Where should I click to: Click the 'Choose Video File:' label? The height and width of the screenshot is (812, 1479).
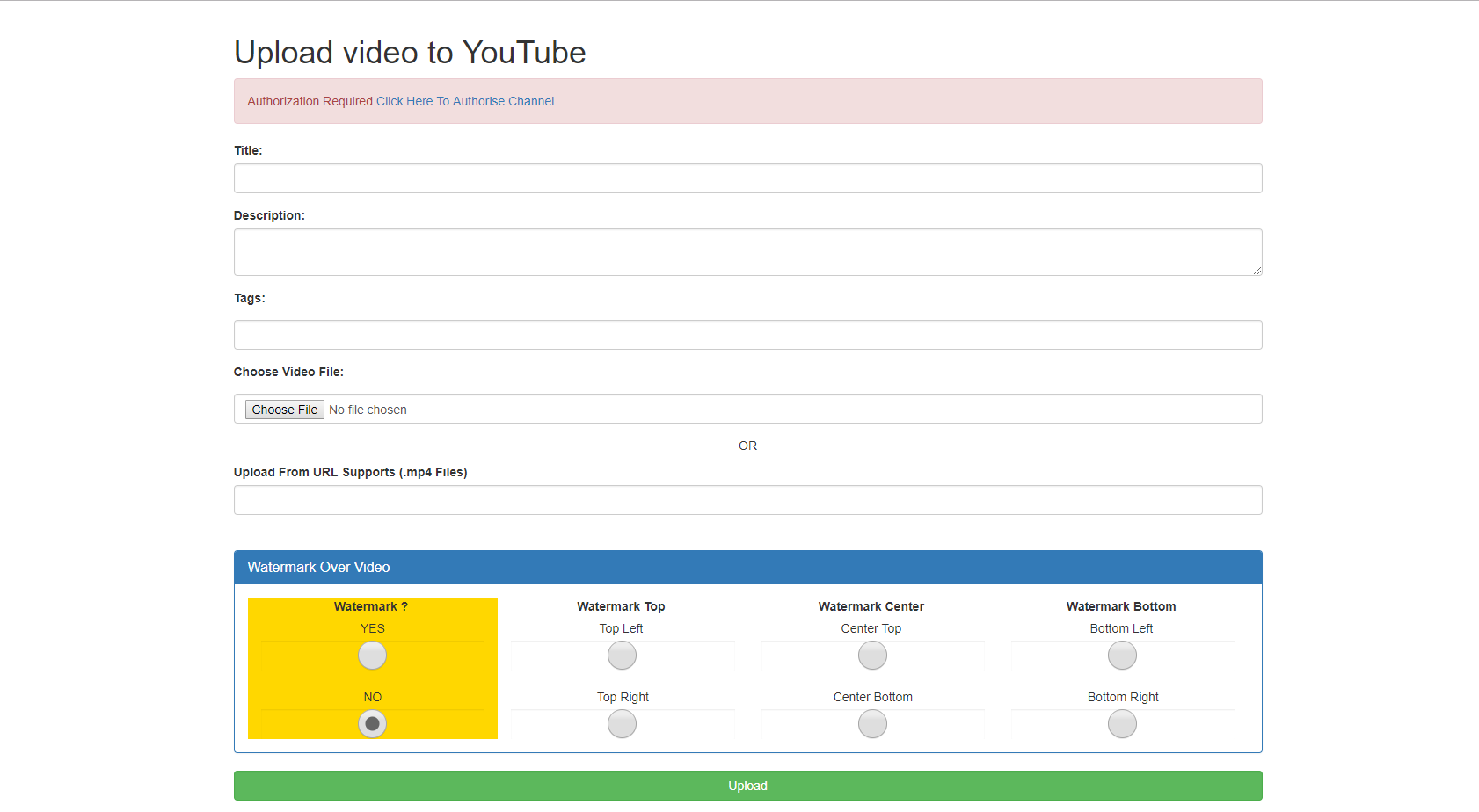[x=288, y=372]
